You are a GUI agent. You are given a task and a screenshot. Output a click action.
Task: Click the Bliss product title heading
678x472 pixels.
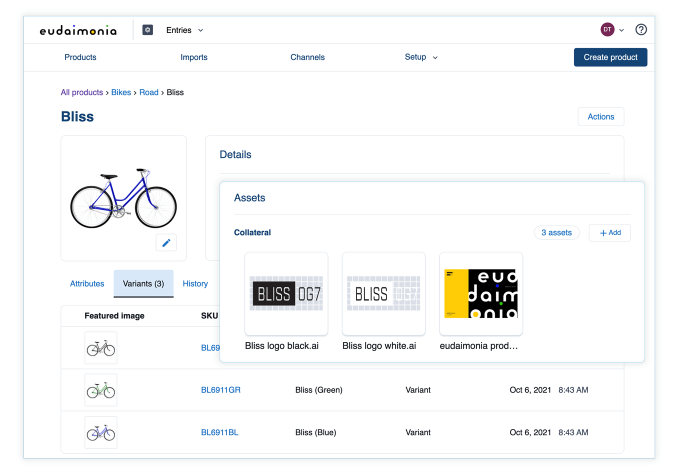click(77, 117)
